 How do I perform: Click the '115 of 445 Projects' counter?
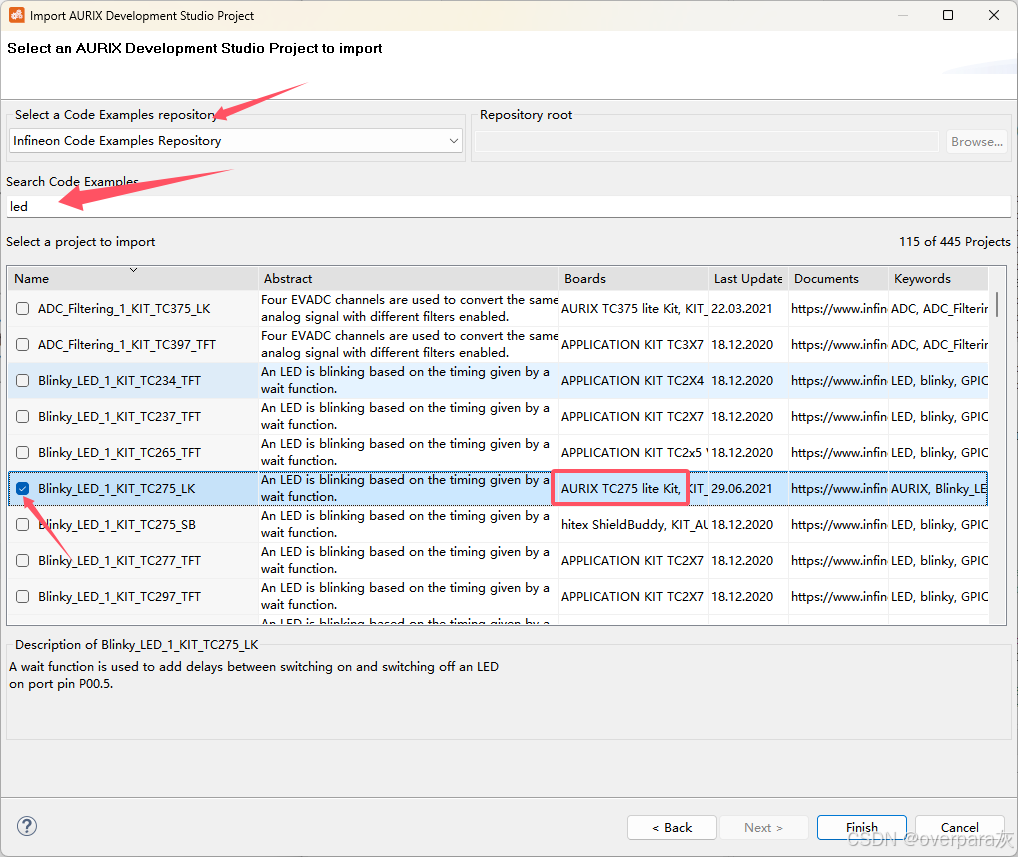954,242
